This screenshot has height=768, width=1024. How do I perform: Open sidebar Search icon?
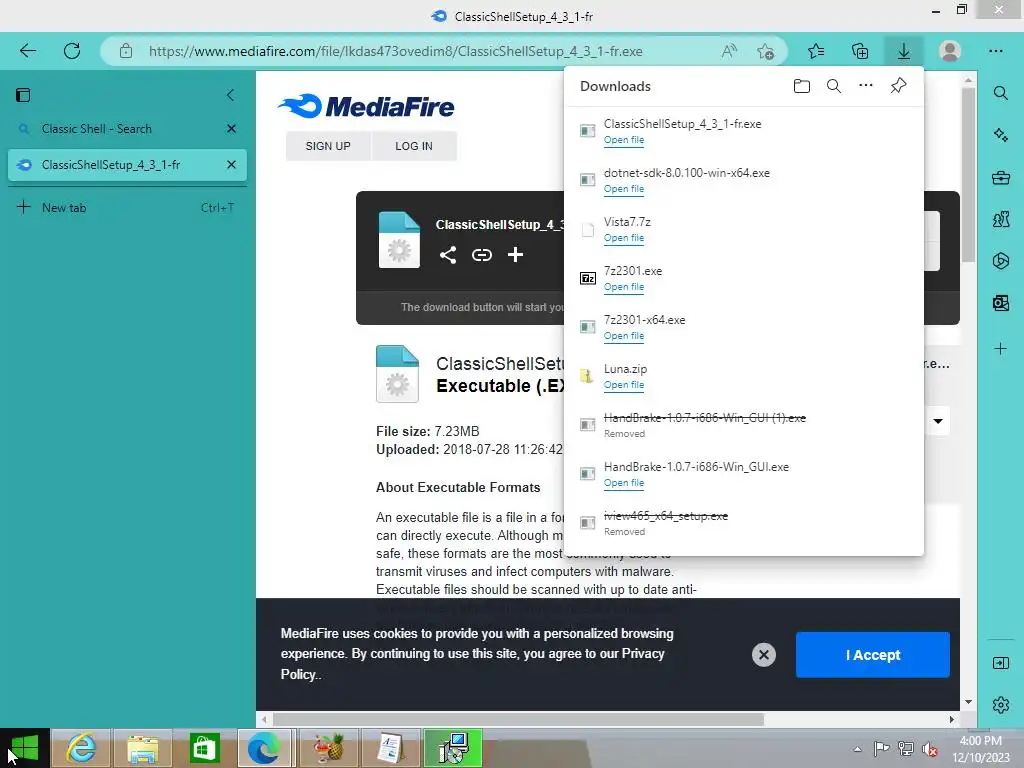(1000, 93)
